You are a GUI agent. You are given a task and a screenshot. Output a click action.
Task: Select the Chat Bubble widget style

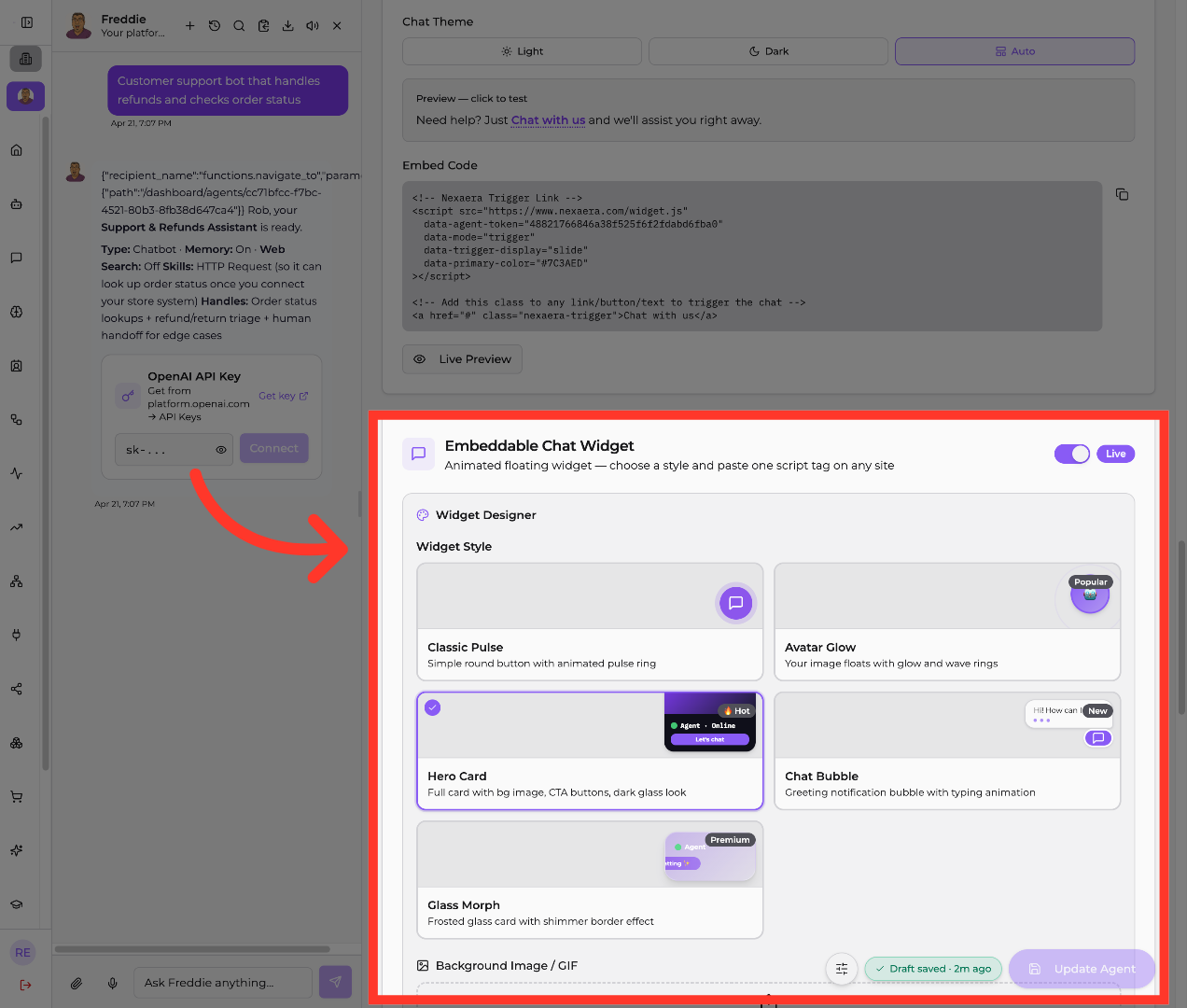point(947,750)
